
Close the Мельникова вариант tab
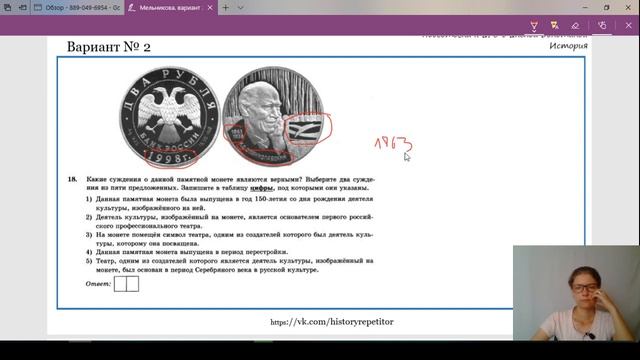210,8
